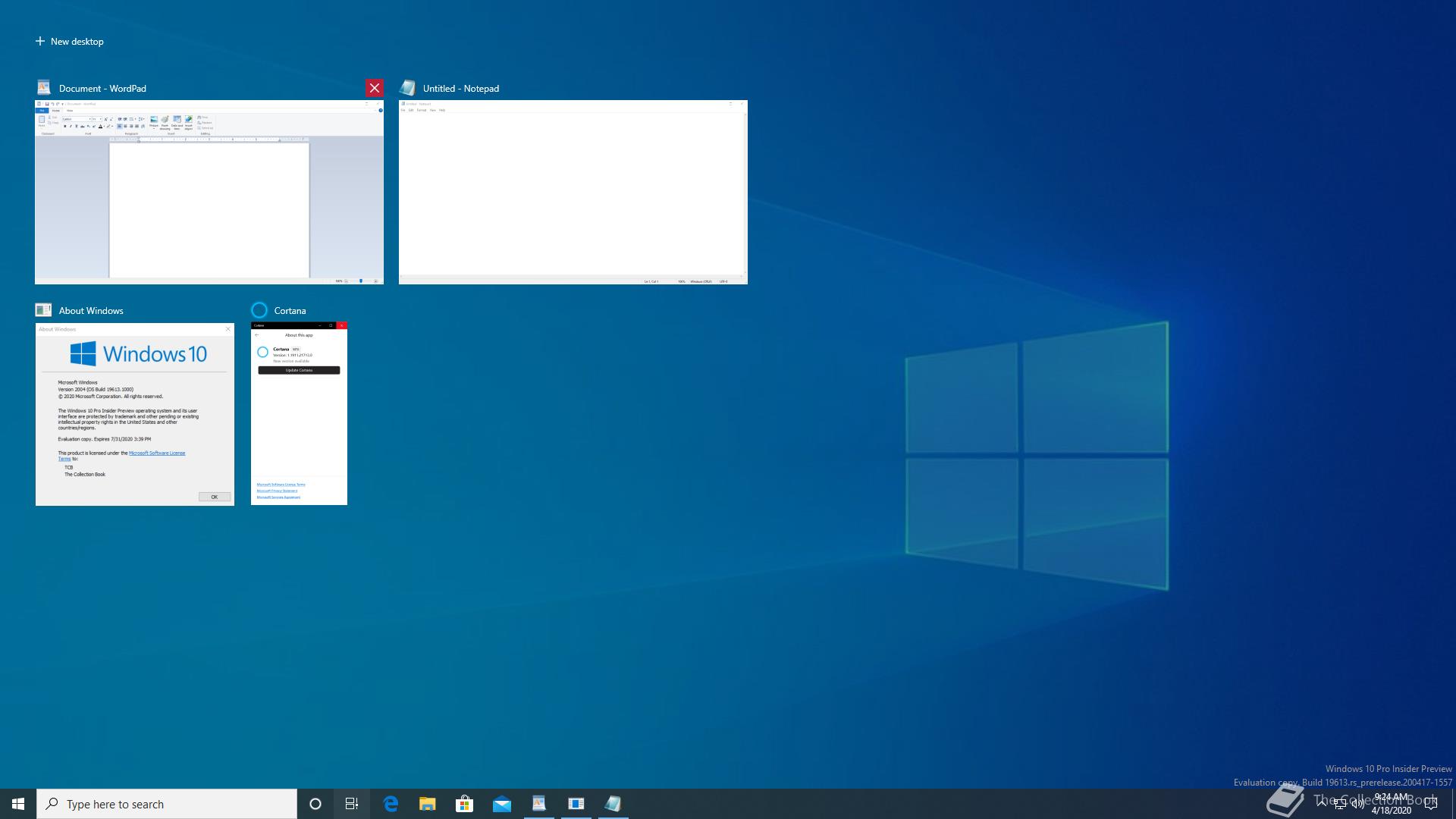Open the Action Center notifications icon
1456x819 pixels.
pyautogui.click(x=1432, y=804)
